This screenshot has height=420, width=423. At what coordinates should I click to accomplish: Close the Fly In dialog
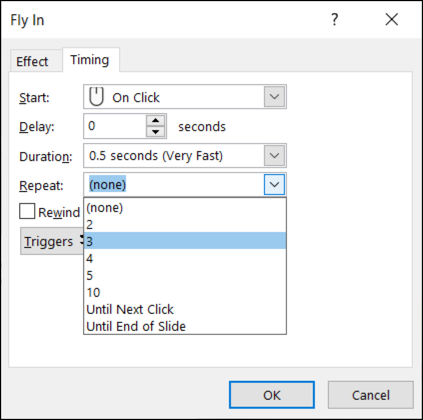392,19
